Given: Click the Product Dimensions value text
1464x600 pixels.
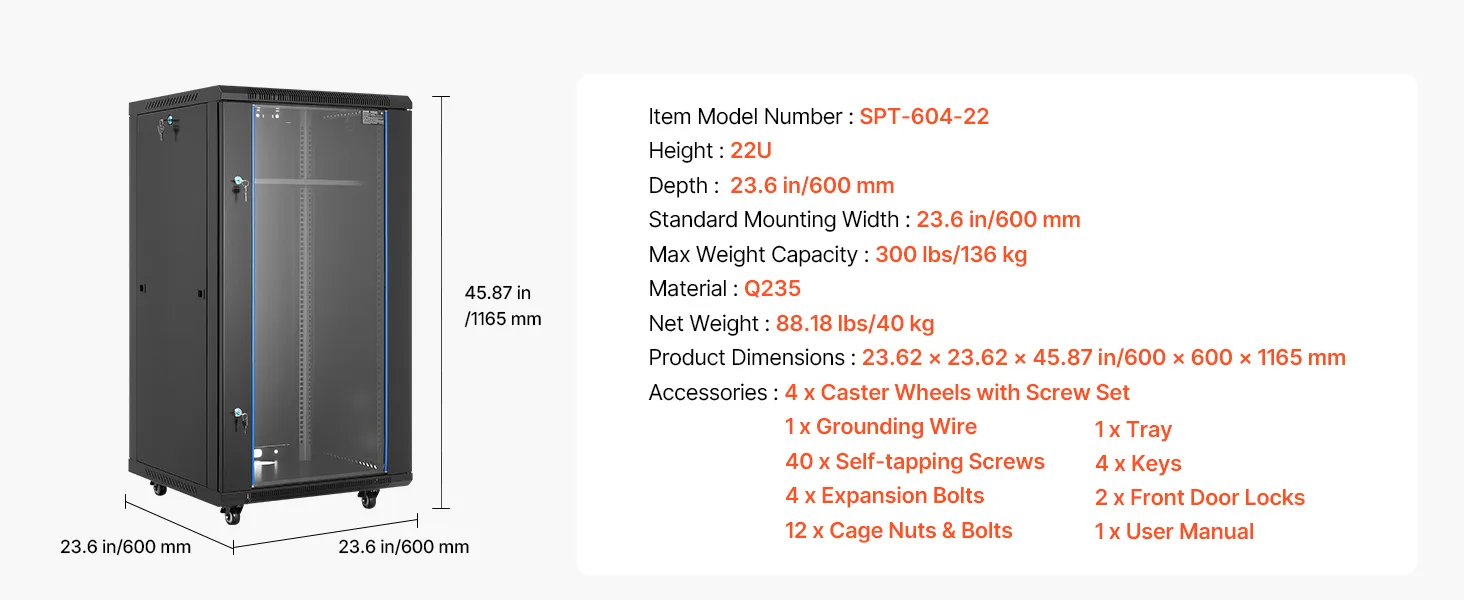Looking at the screenshot, I should 1103,358.
